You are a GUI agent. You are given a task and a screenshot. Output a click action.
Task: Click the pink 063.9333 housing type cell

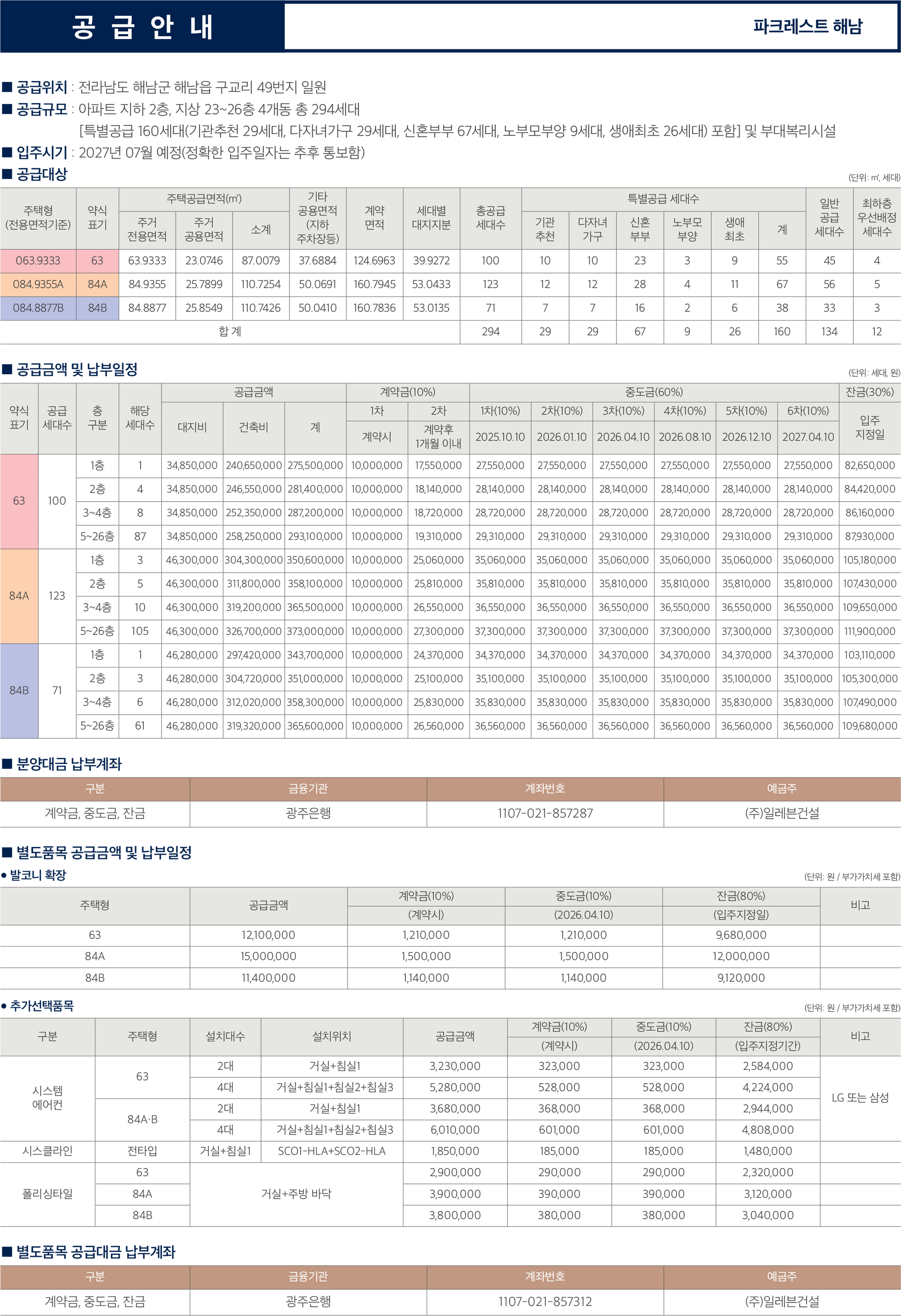pos(38,261)
